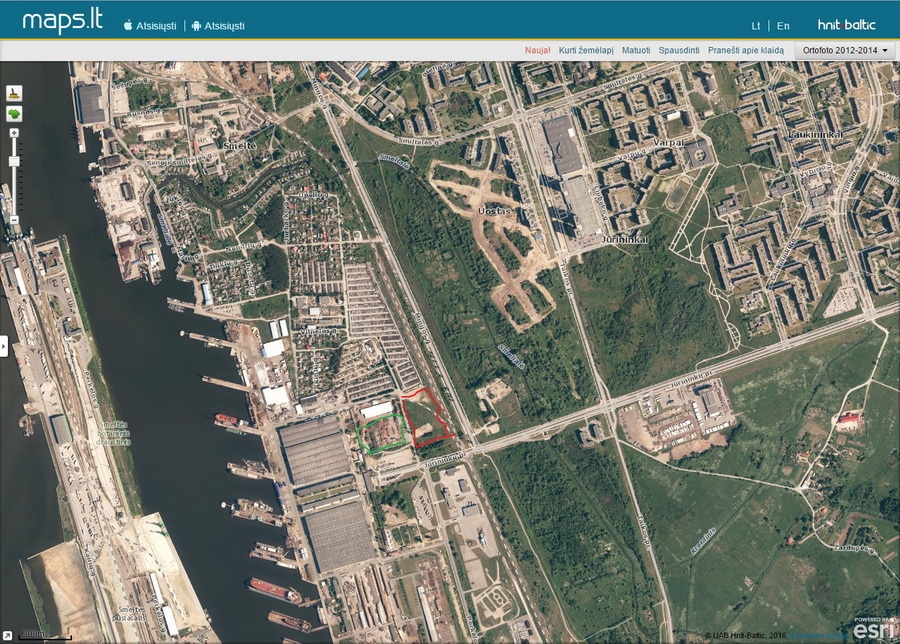
Task: Click the green Lithuania full-extent icon
Action: coord(14,114)
